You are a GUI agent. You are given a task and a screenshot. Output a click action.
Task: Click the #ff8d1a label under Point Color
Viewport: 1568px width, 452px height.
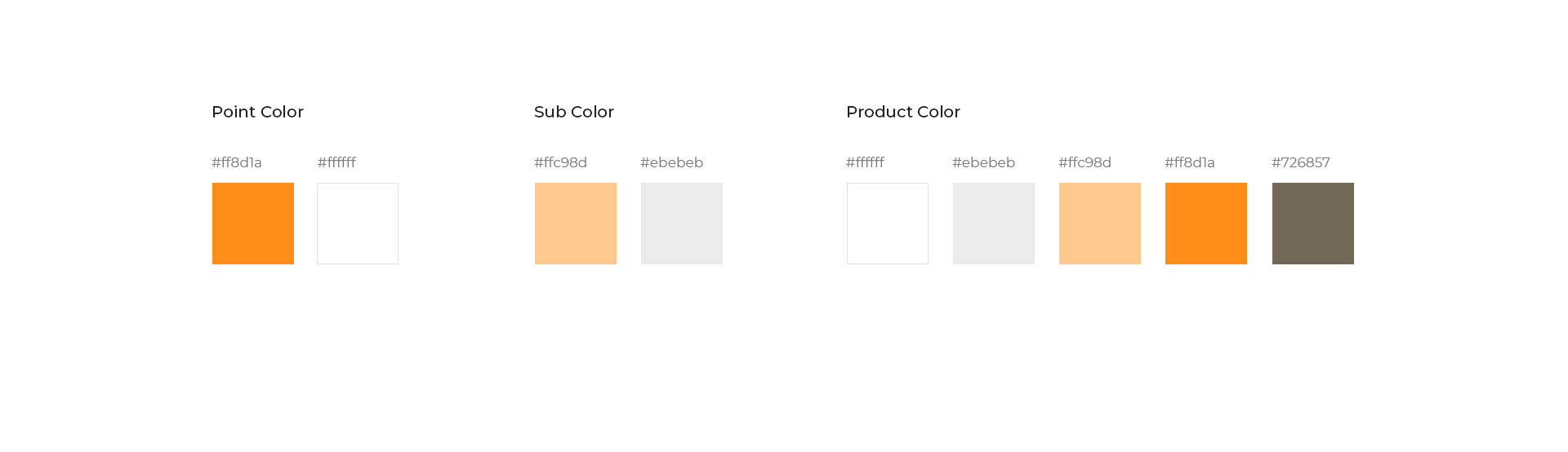(x=237, y=162)
